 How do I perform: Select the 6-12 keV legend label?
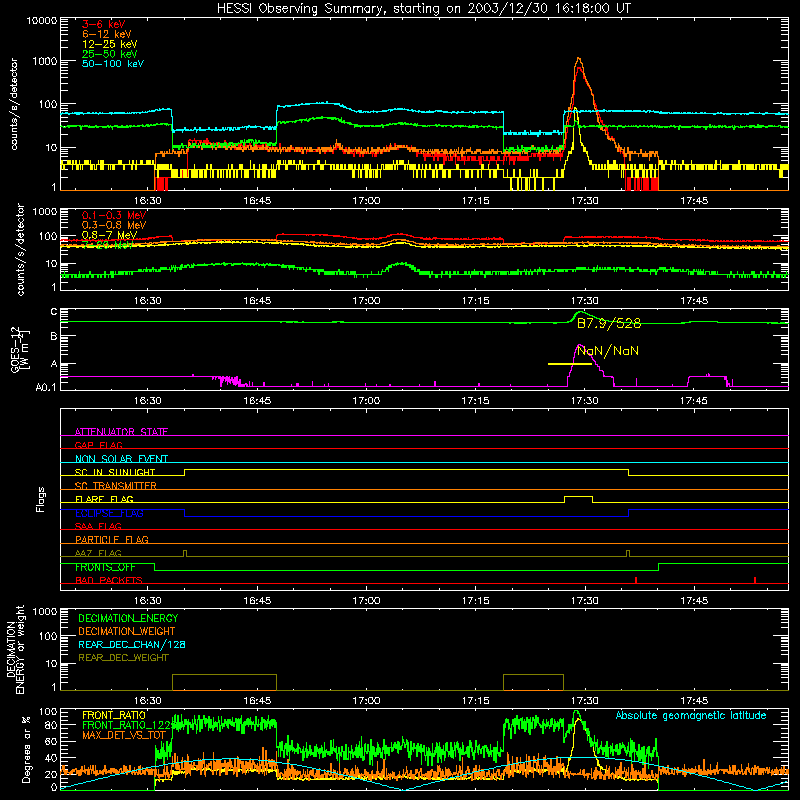(106, 34)
